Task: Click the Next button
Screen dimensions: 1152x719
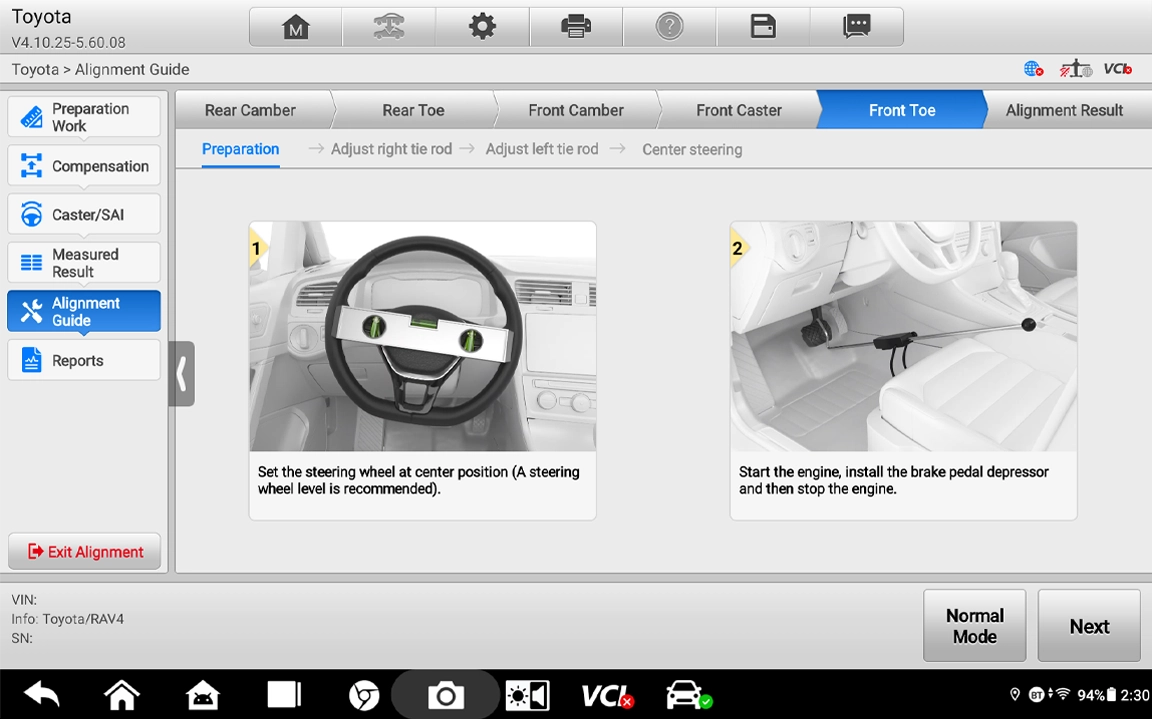Action: point(1088,626)
